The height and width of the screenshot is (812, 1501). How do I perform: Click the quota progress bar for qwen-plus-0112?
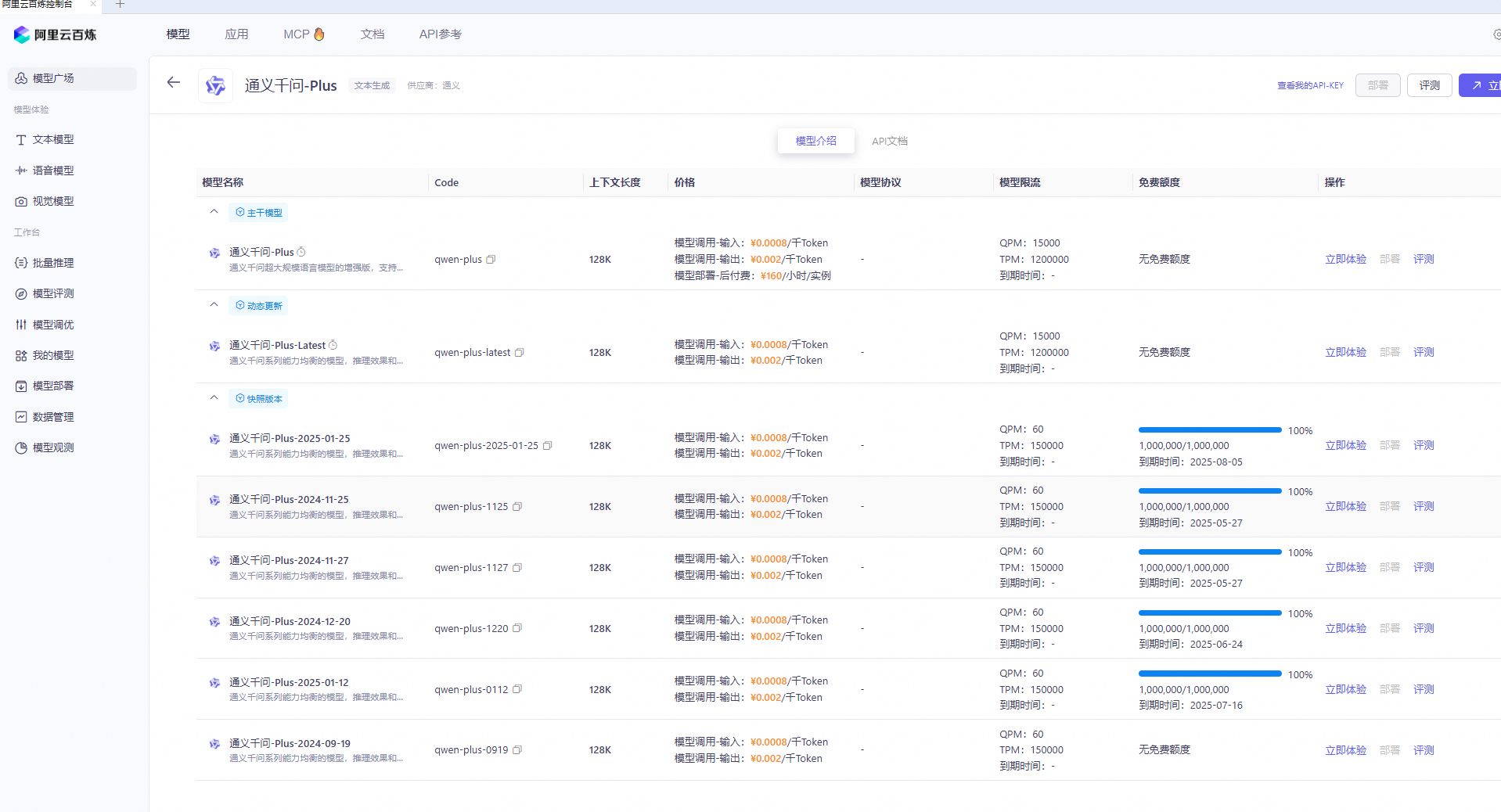1210,674
